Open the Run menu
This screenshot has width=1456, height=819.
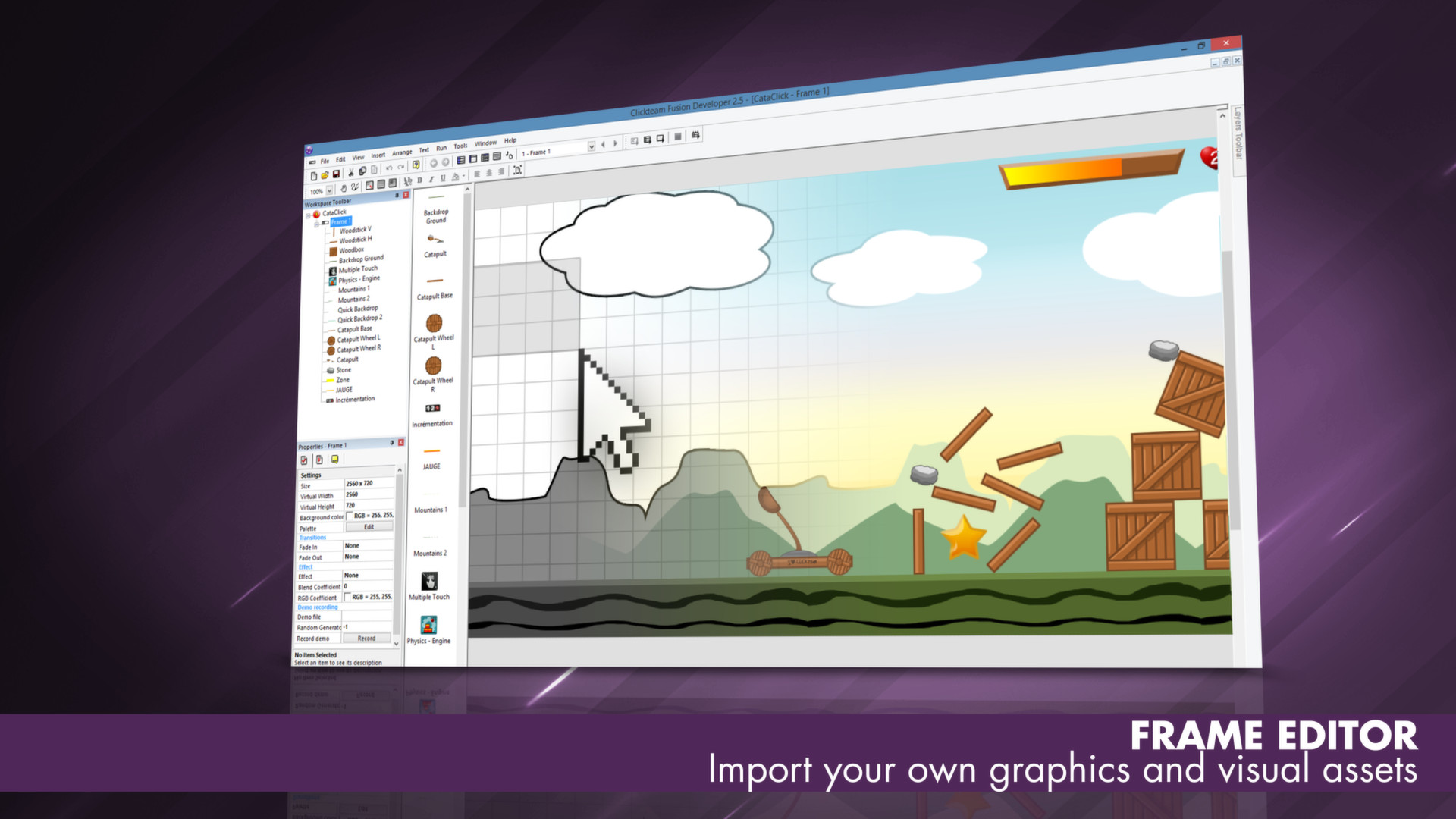pos(441,148)
